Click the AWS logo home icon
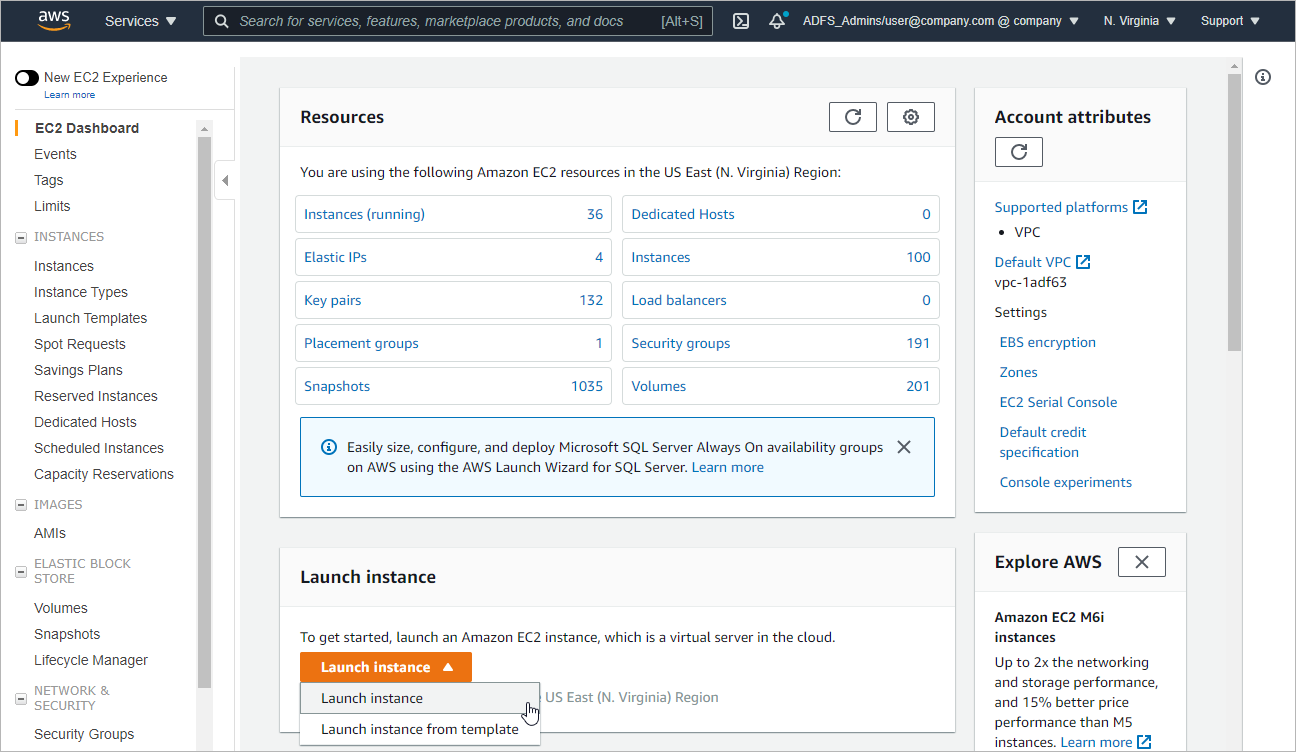The height and width of the screenshot is (752, 1296). coord(54,20)
